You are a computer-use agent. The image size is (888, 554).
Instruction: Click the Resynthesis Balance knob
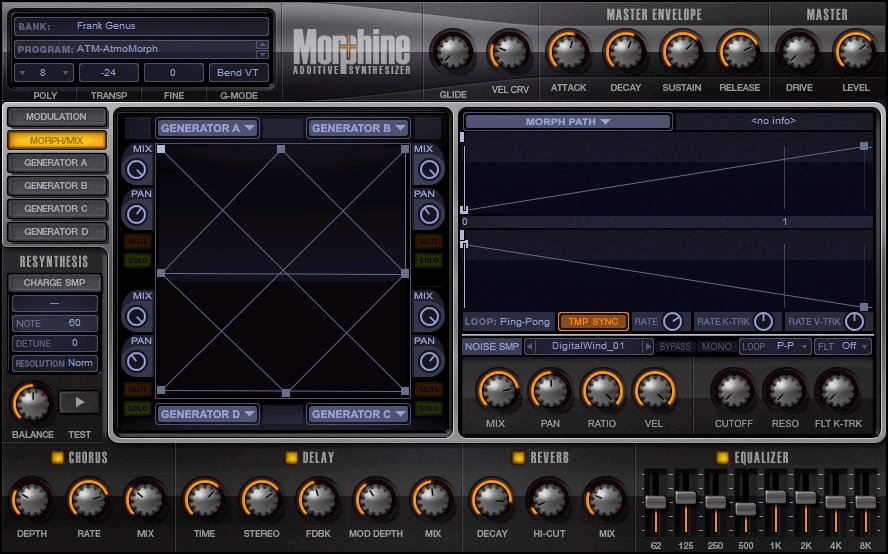pos(32,403)
